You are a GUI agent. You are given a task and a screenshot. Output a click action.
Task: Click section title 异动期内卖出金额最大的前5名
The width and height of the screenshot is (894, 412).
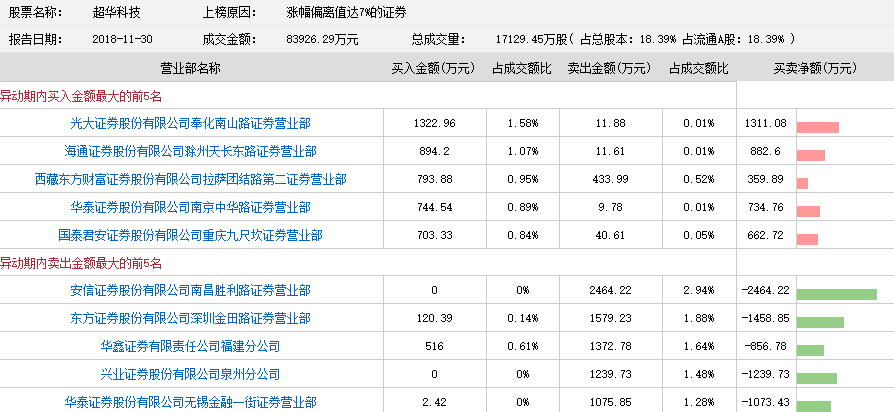click(81, 264)
